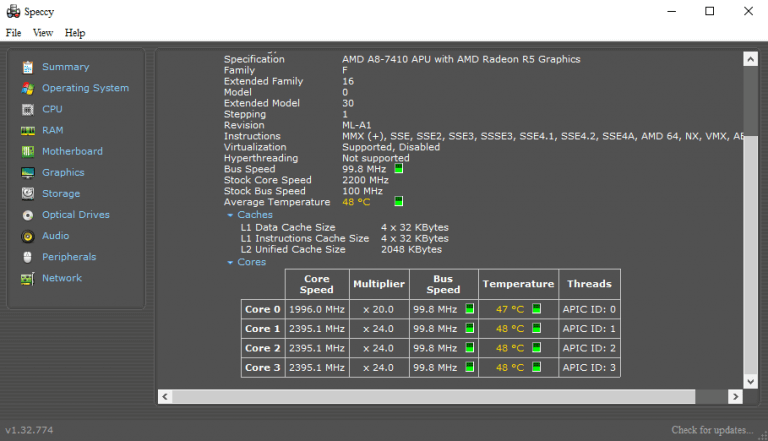View the Graphics section

click(x=63, y=172)
